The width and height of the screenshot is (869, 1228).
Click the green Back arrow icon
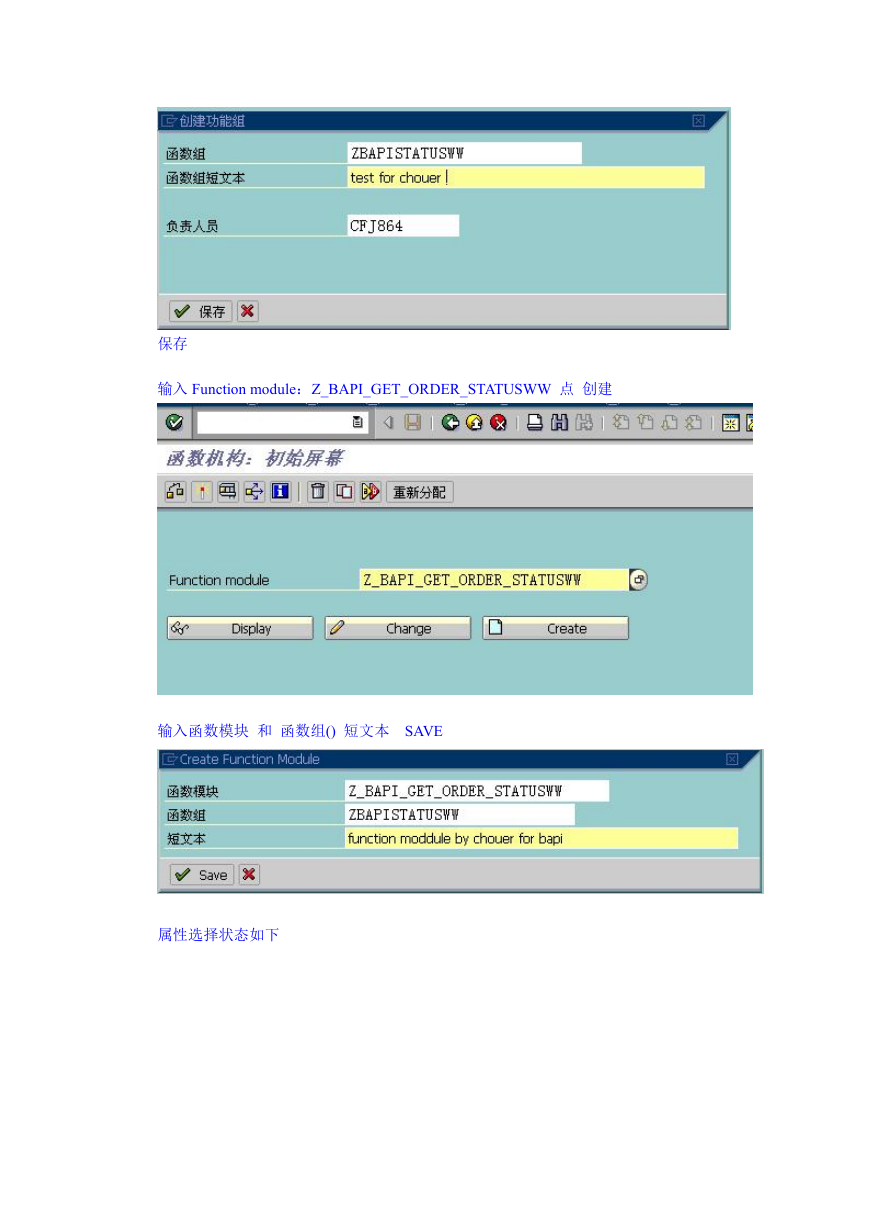[x=450, y=423]
